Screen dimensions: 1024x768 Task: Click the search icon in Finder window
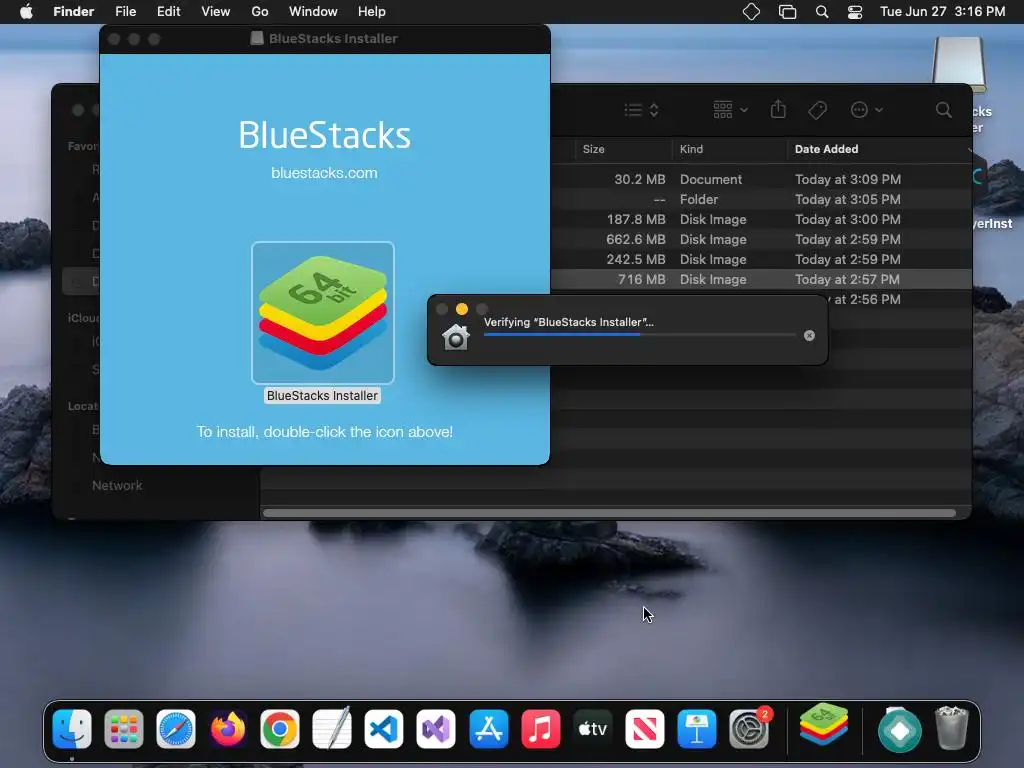coord(944,110)
